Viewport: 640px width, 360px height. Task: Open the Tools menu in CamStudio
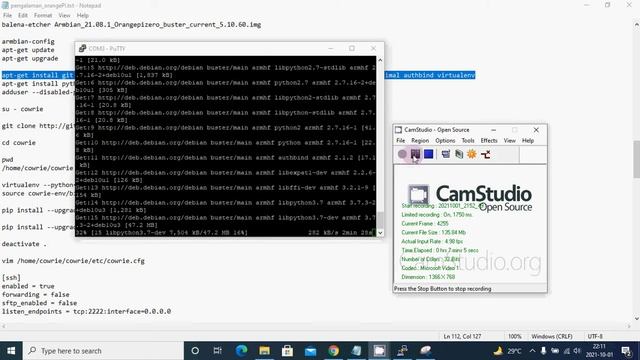pos(468,140)
